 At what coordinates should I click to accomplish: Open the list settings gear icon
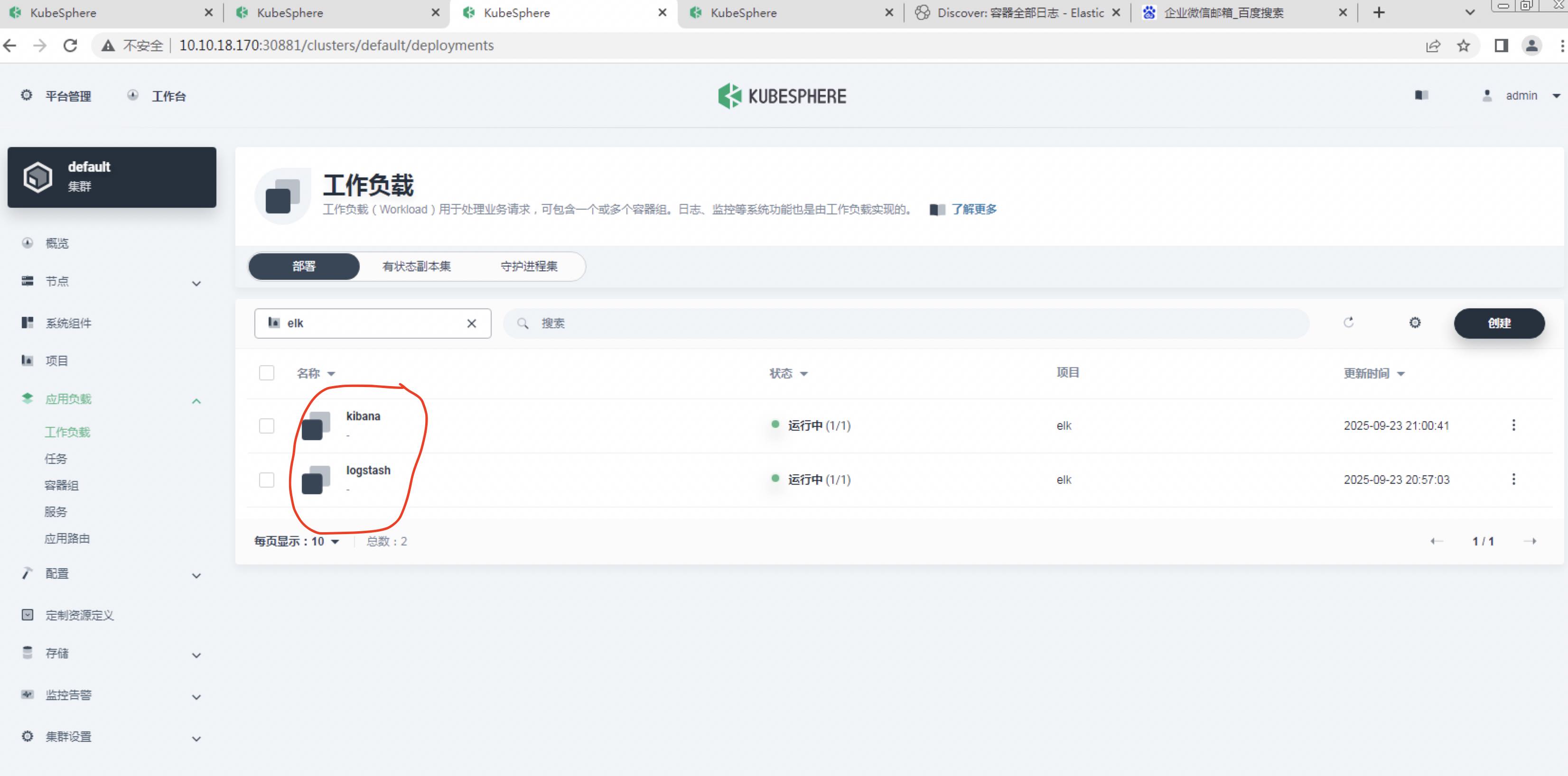click(x=1415, y=323)
